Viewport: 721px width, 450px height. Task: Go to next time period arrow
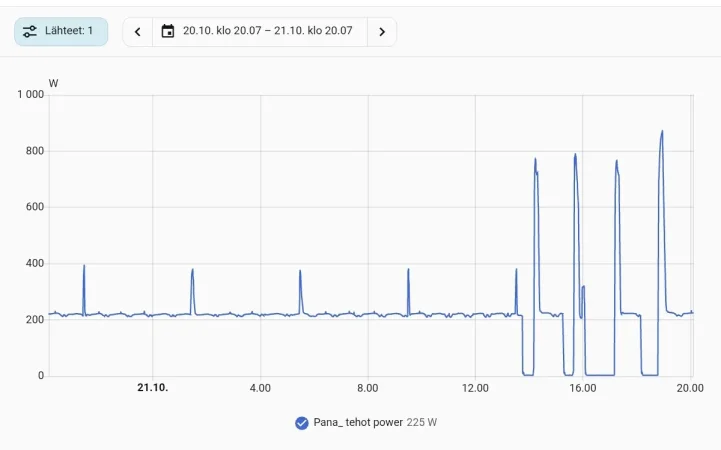[382, 32]
